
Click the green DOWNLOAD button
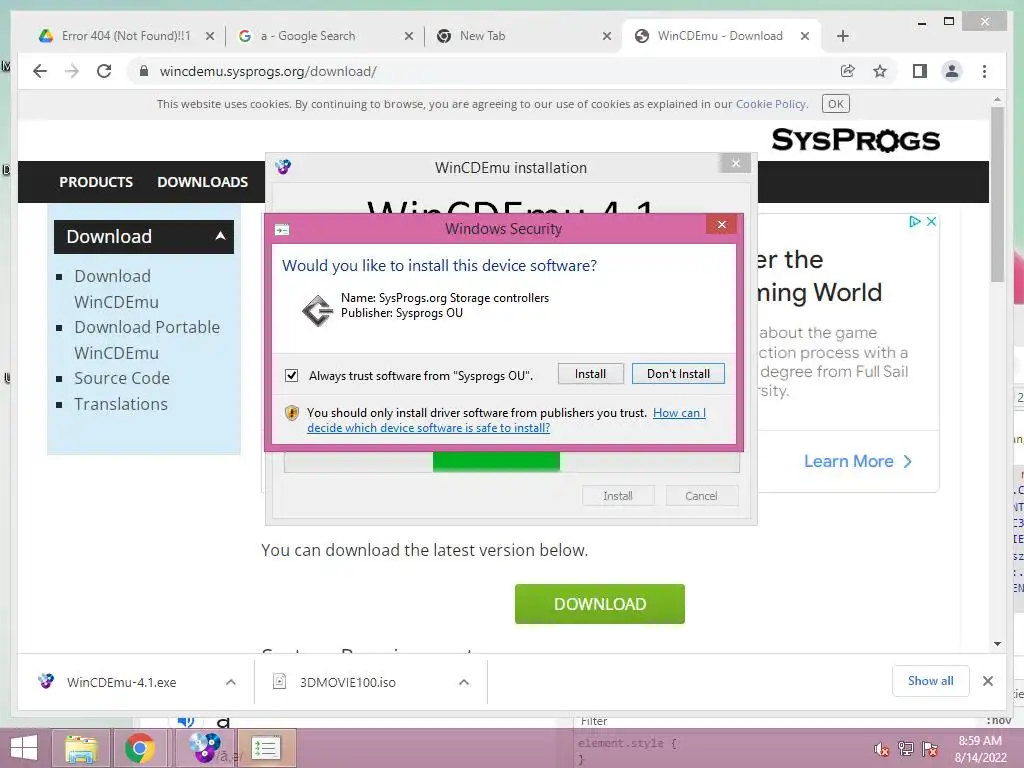(600, 604)
